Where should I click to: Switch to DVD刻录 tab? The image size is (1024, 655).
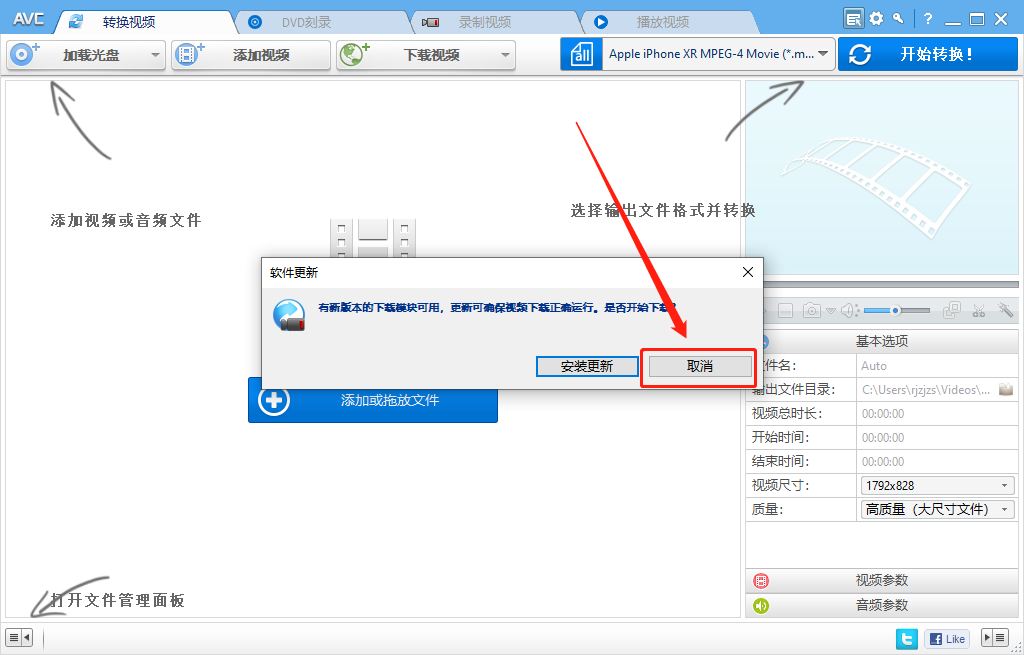point(306,22)
